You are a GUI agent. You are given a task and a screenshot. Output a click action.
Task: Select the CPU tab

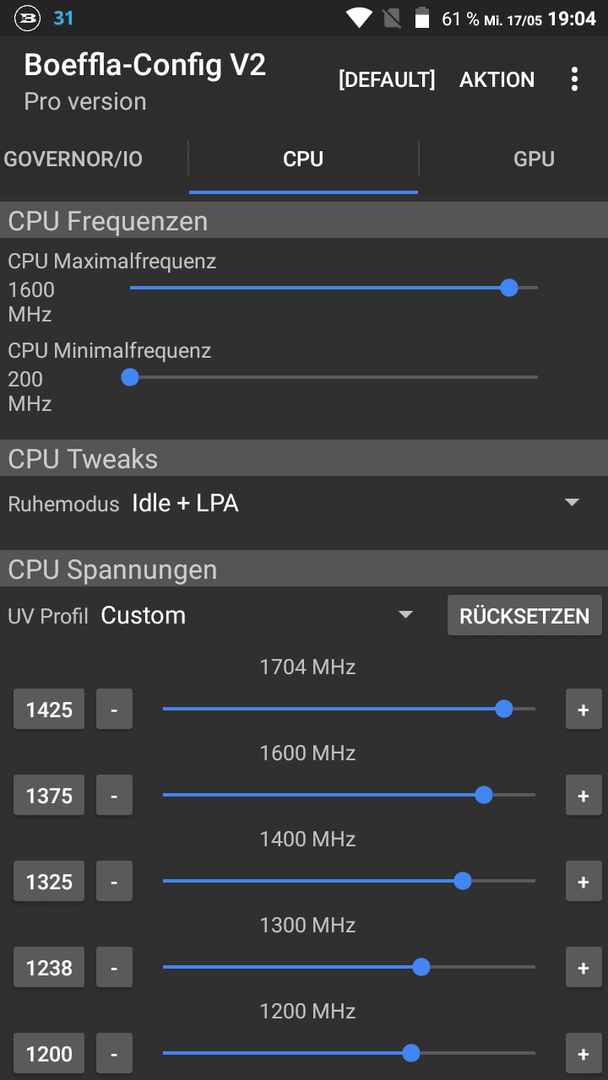303,159
